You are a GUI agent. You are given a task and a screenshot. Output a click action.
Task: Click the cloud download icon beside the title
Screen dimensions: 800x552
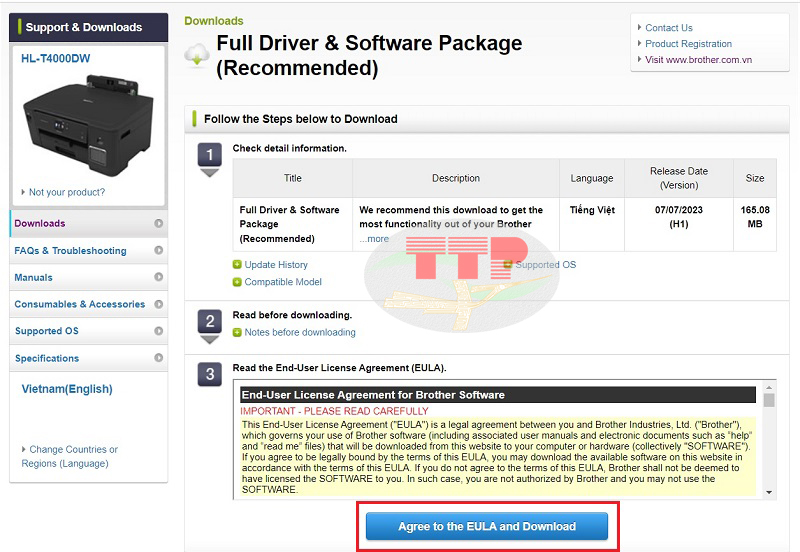197,55
